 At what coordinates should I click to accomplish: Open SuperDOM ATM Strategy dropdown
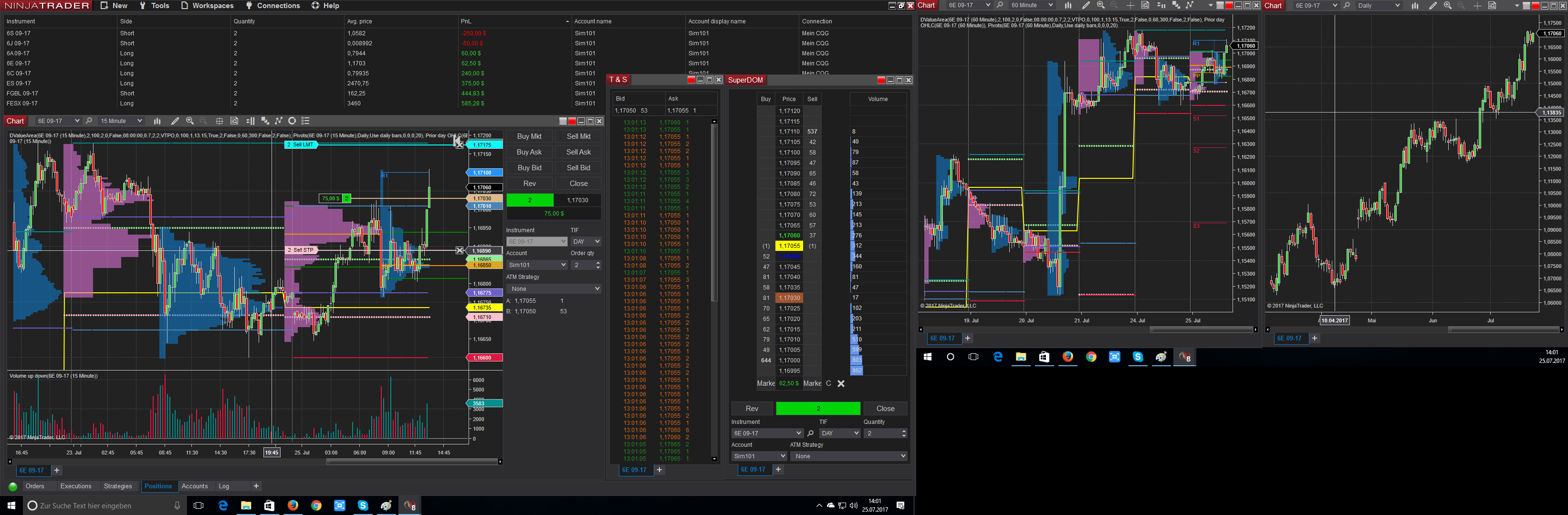coord(849,456)
